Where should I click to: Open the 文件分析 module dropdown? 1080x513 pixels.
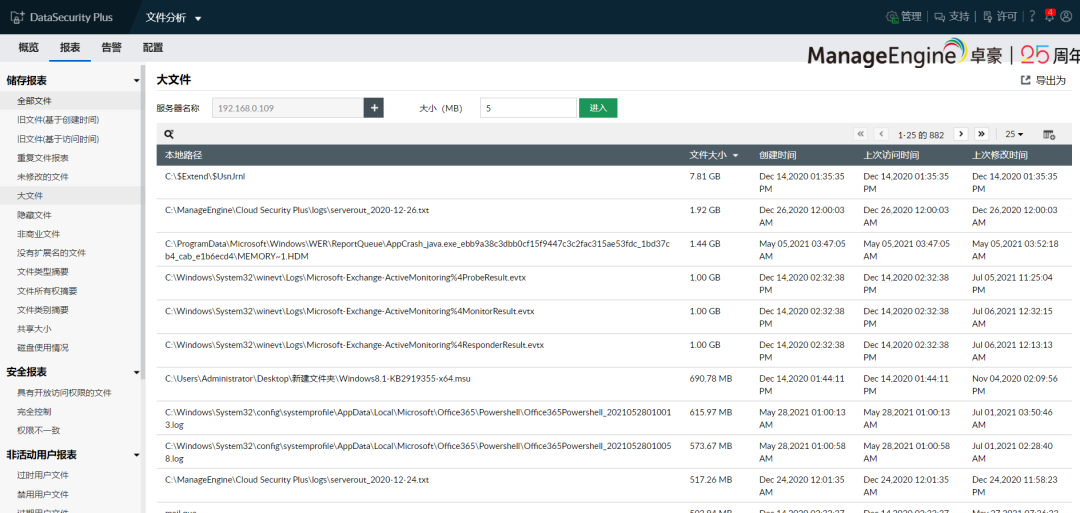[x=173, y=18]
